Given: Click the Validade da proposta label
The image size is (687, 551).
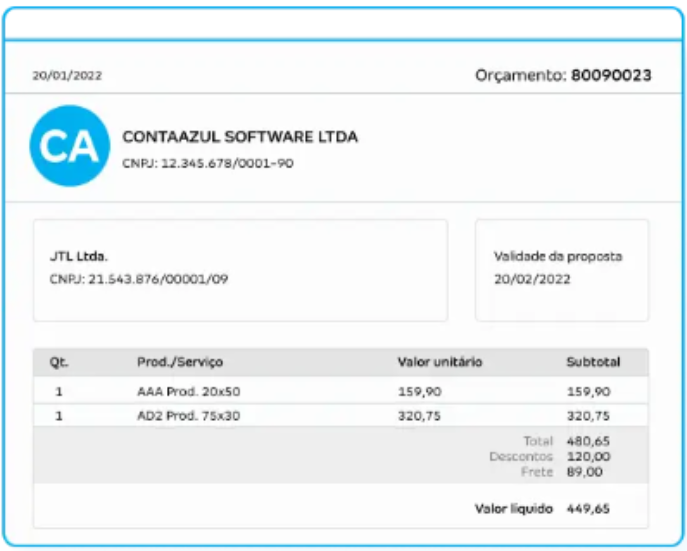Looking at the screenshot, I should pos(558,257).
